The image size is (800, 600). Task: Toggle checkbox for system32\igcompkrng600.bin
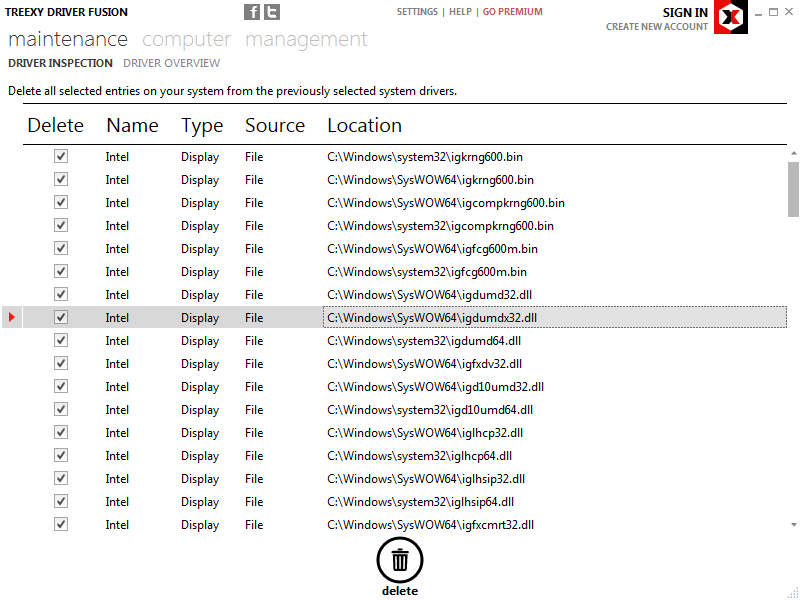point(61,225)
